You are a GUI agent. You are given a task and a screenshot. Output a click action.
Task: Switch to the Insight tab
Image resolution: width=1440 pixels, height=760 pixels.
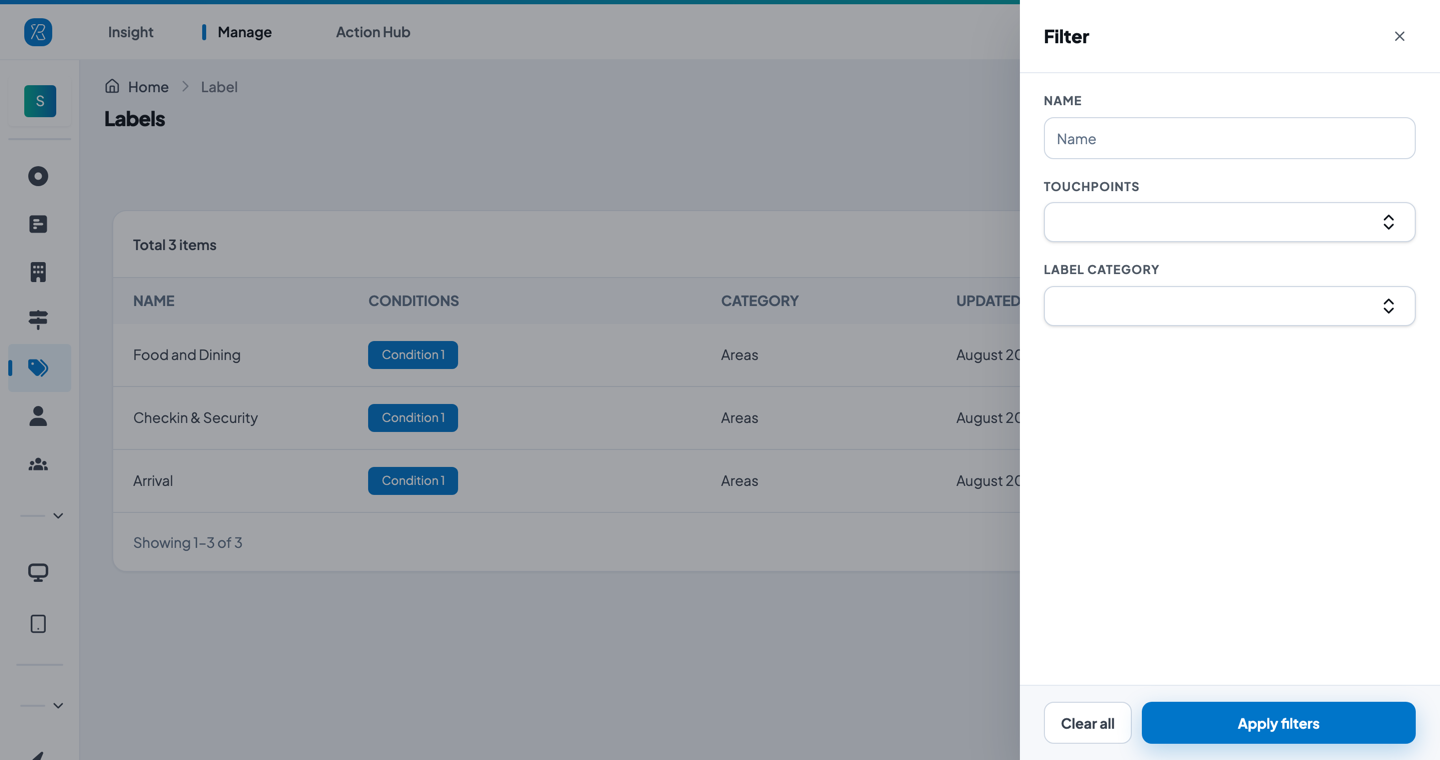pos(131,32)
